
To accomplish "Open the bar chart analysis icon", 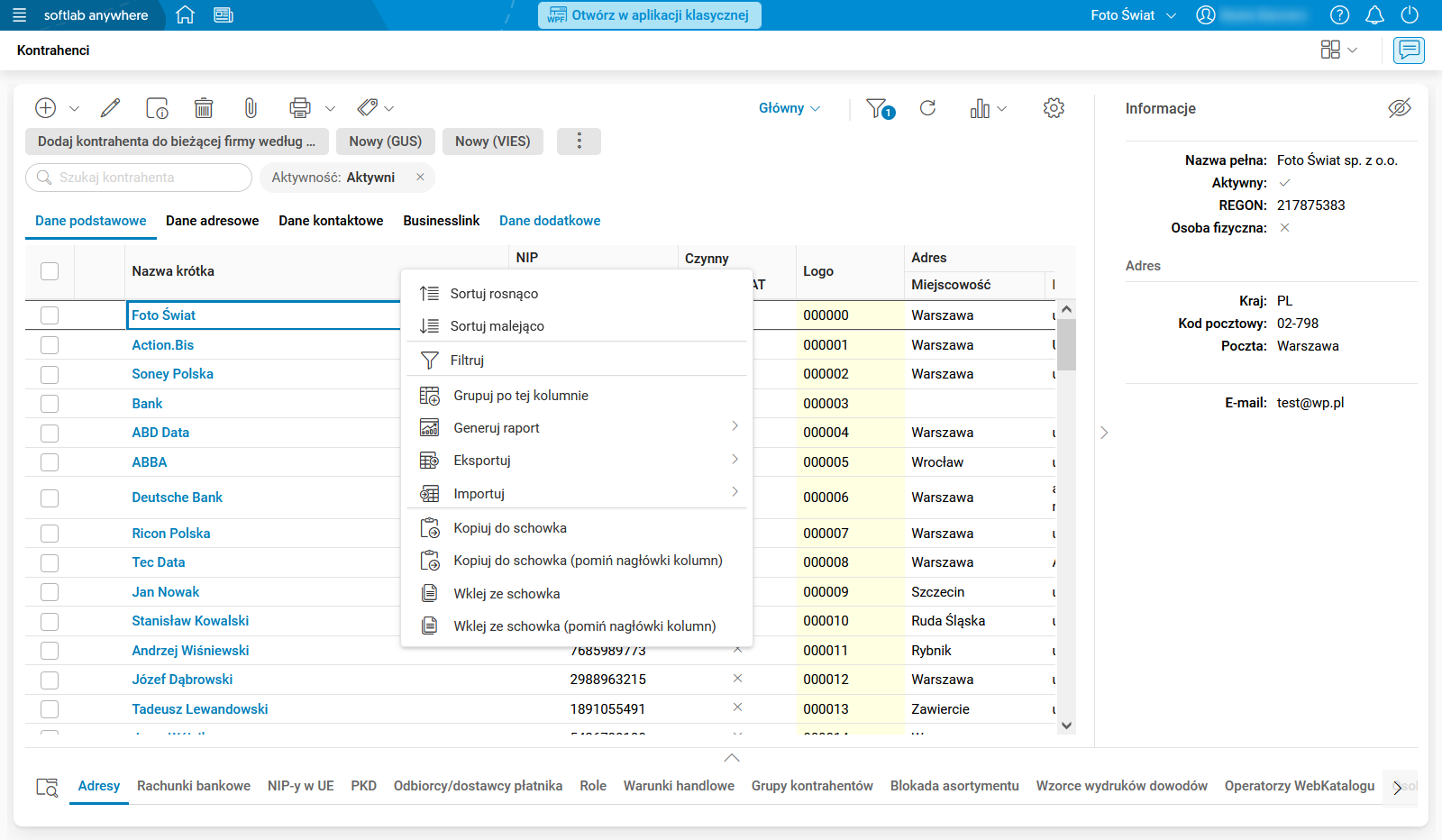I will (x=980, y=108).
